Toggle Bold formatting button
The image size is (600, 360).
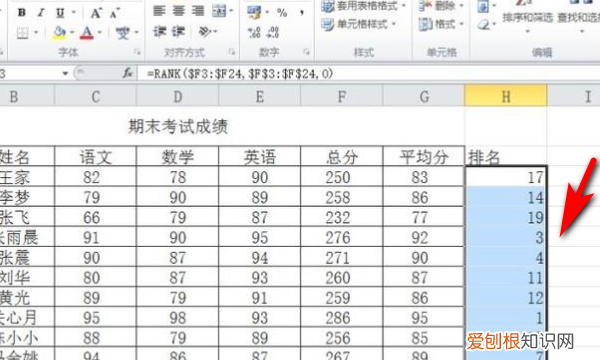22,13
